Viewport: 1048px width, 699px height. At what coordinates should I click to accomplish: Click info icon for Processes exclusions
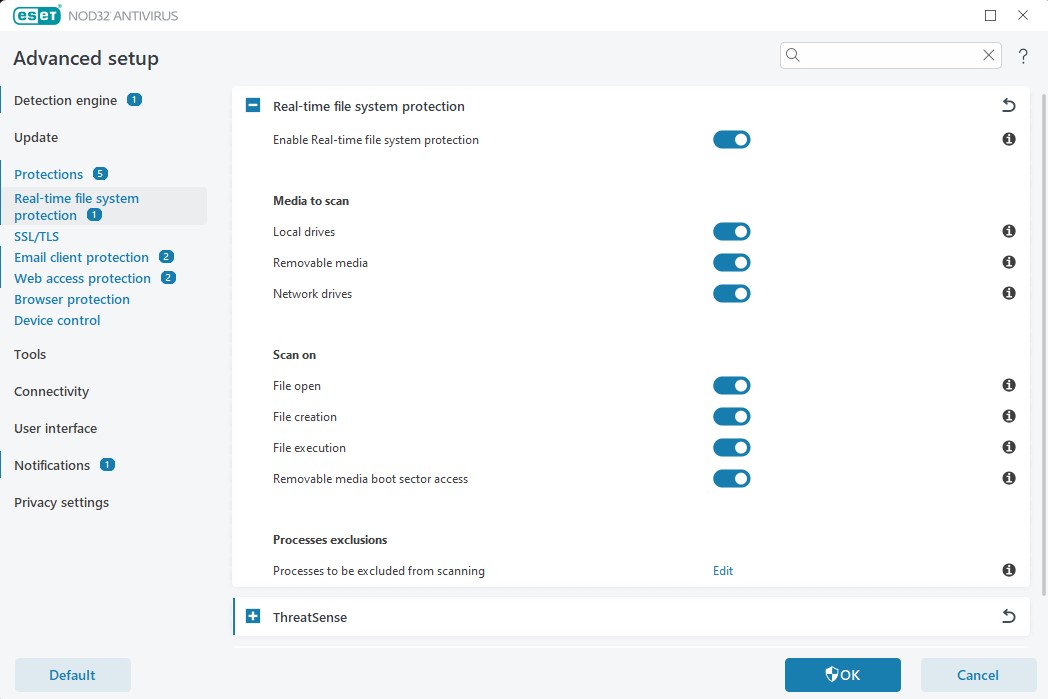pyautogui.click(x=1009, y=571)
